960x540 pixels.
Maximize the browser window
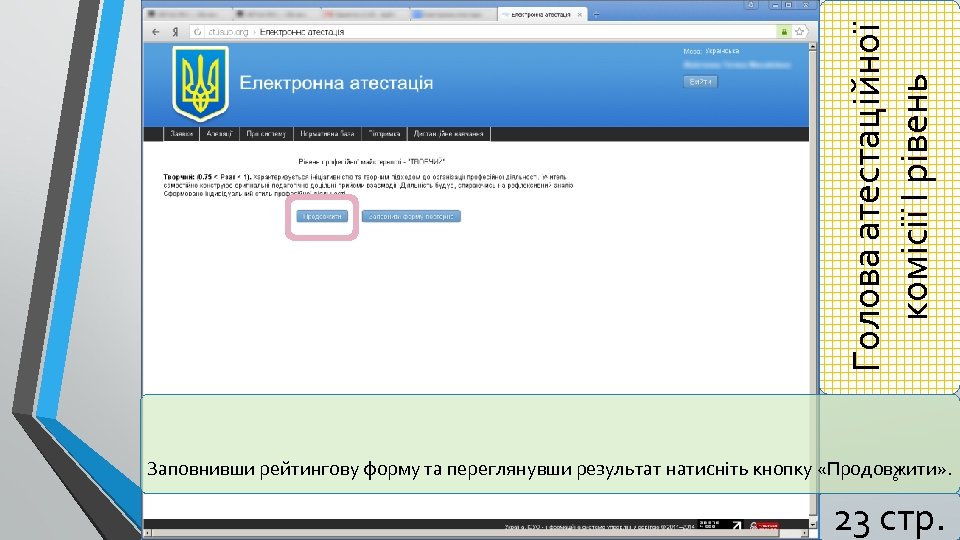[789, 5]
